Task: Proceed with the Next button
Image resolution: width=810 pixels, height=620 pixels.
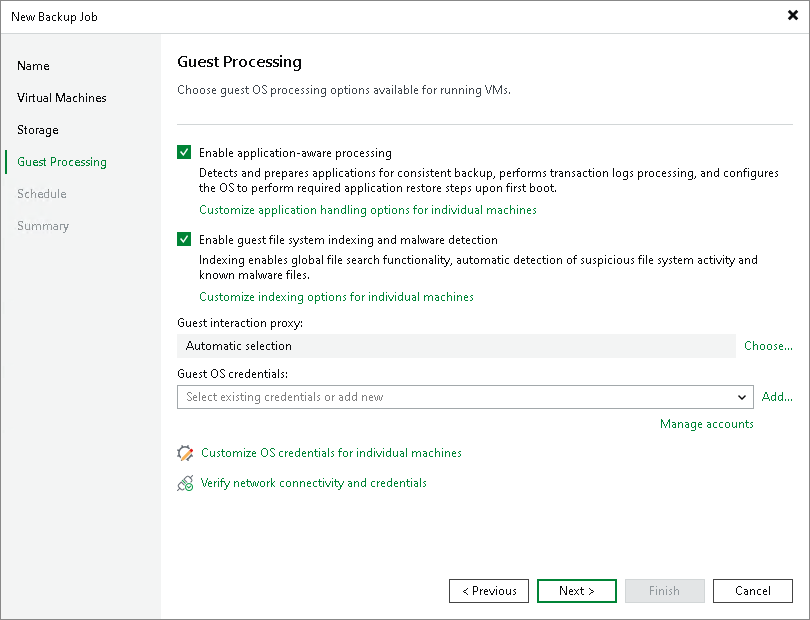Action: pyautogui.click(x=577, y=591)
